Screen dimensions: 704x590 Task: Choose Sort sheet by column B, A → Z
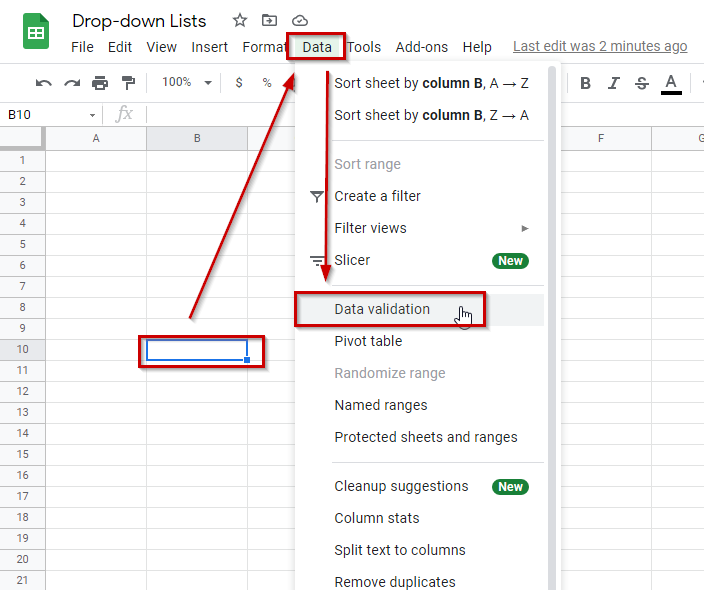click(431, 84)
